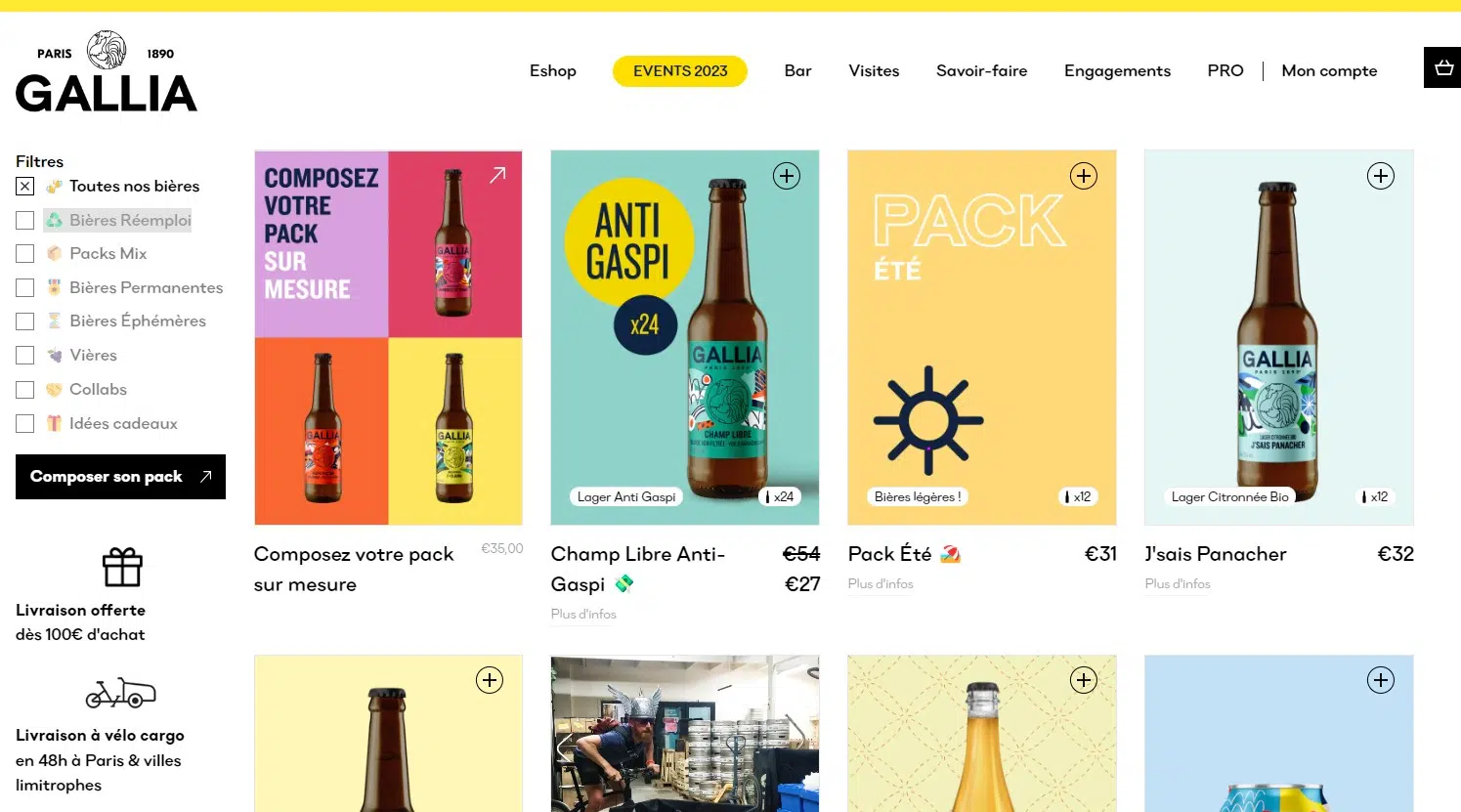Add the blue can product via plus icon
The image size is (1461, 812).
pyautogui.click(x=1381, y=680)
